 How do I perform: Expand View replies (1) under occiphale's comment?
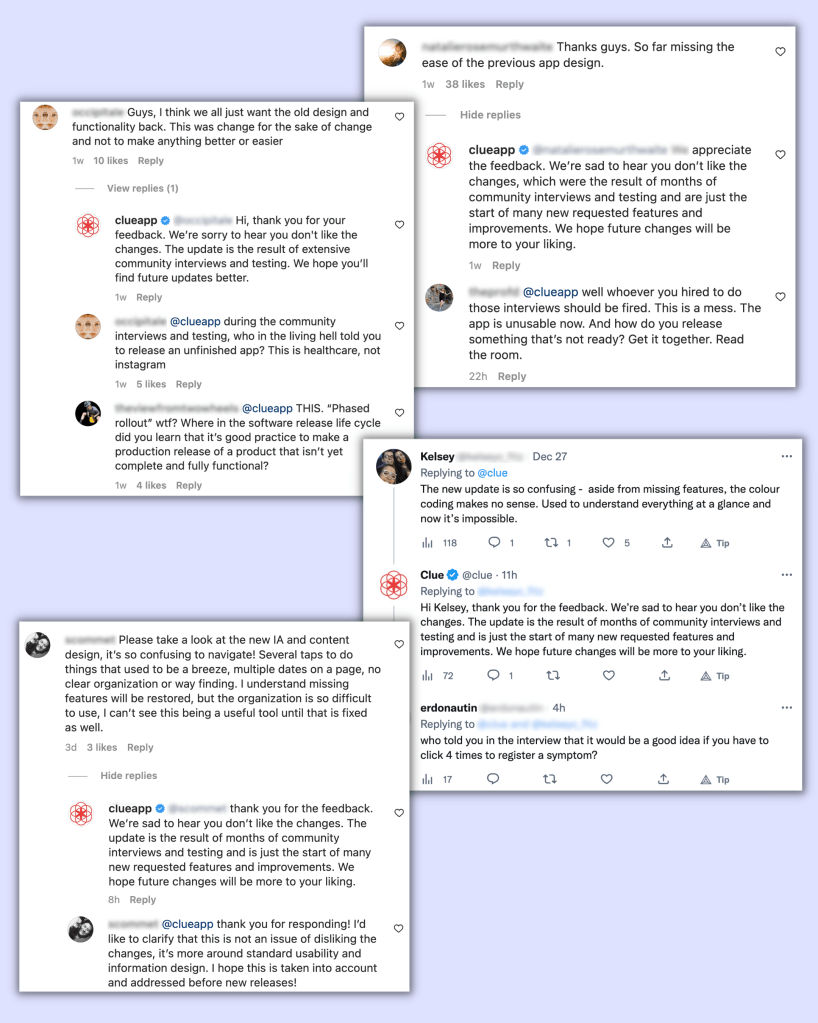[x=142, y=188]
